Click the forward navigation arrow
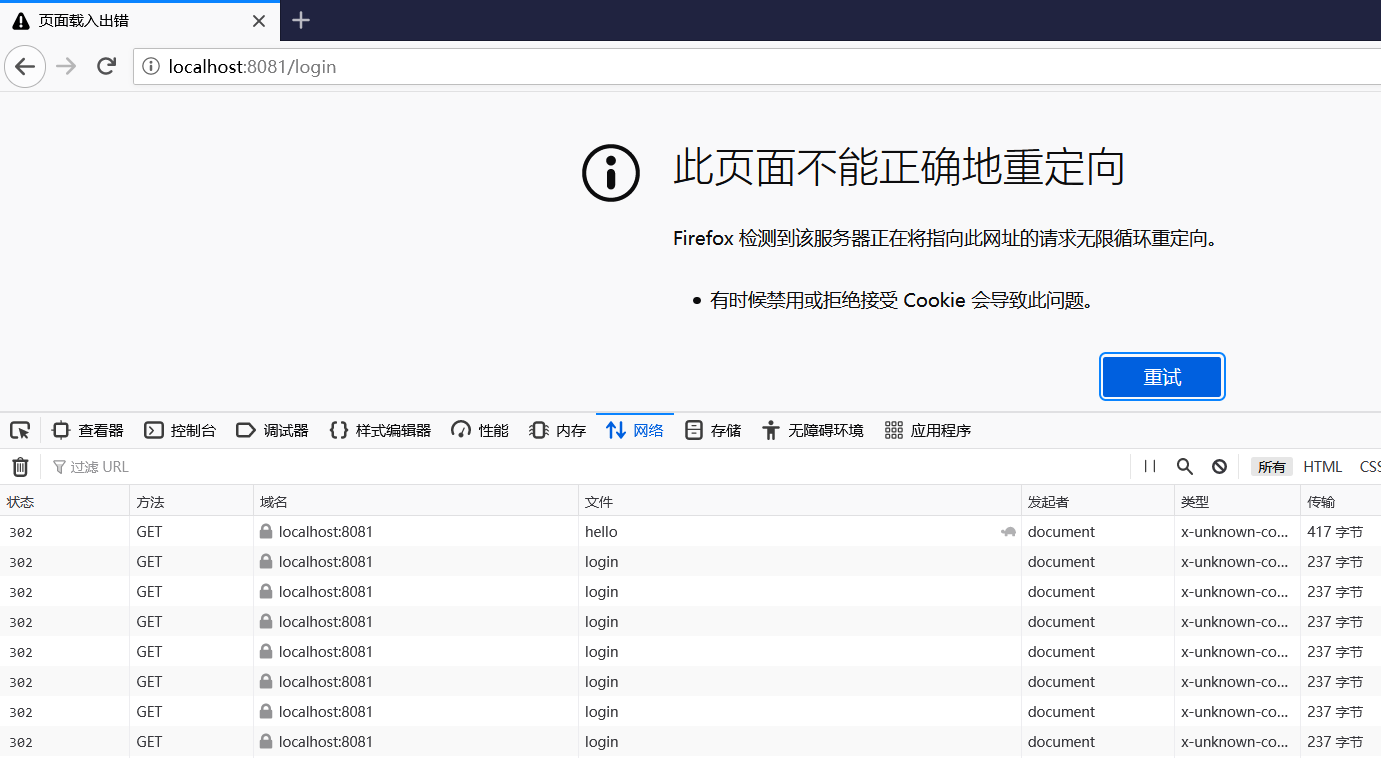The width and height of the screenshot is (1381, 758). click(66, 67)
